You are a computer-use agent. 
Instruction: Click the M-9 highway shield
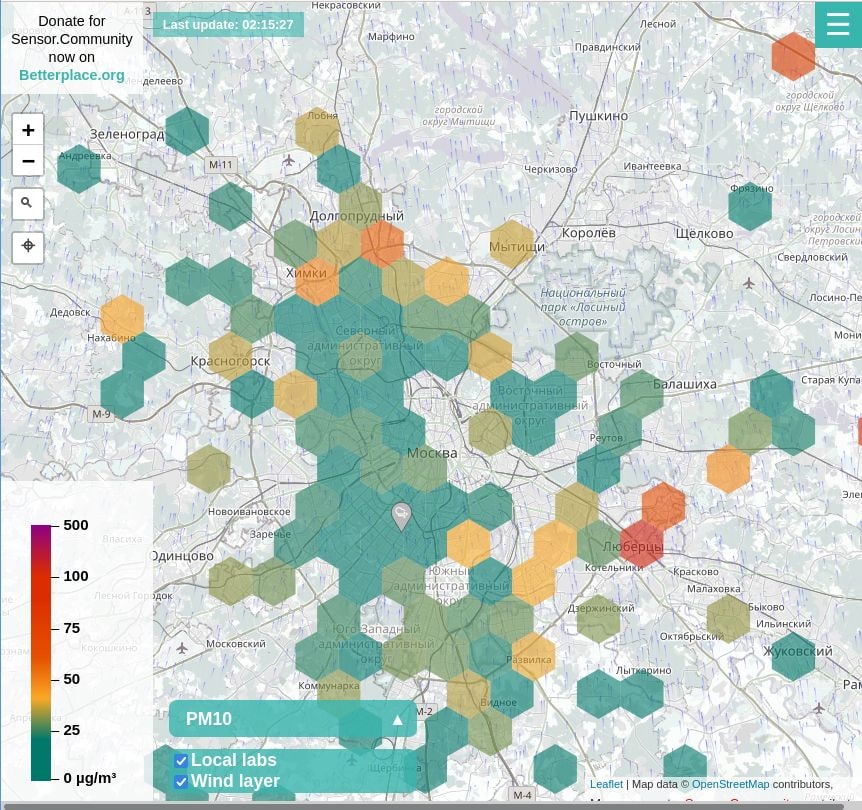click(101, 414)
